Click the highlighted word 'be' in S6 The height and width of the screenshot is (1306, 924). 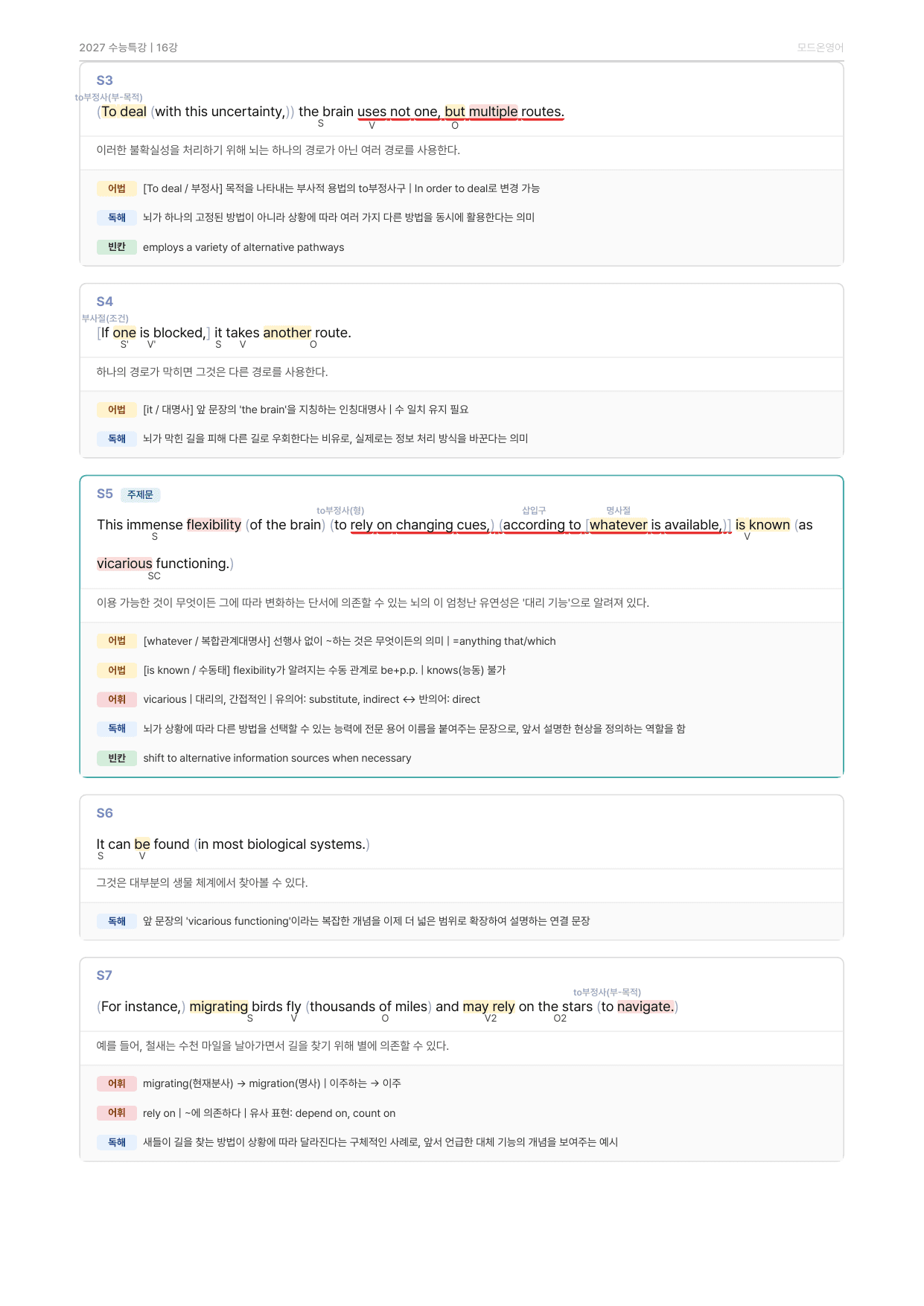point(142,844)
